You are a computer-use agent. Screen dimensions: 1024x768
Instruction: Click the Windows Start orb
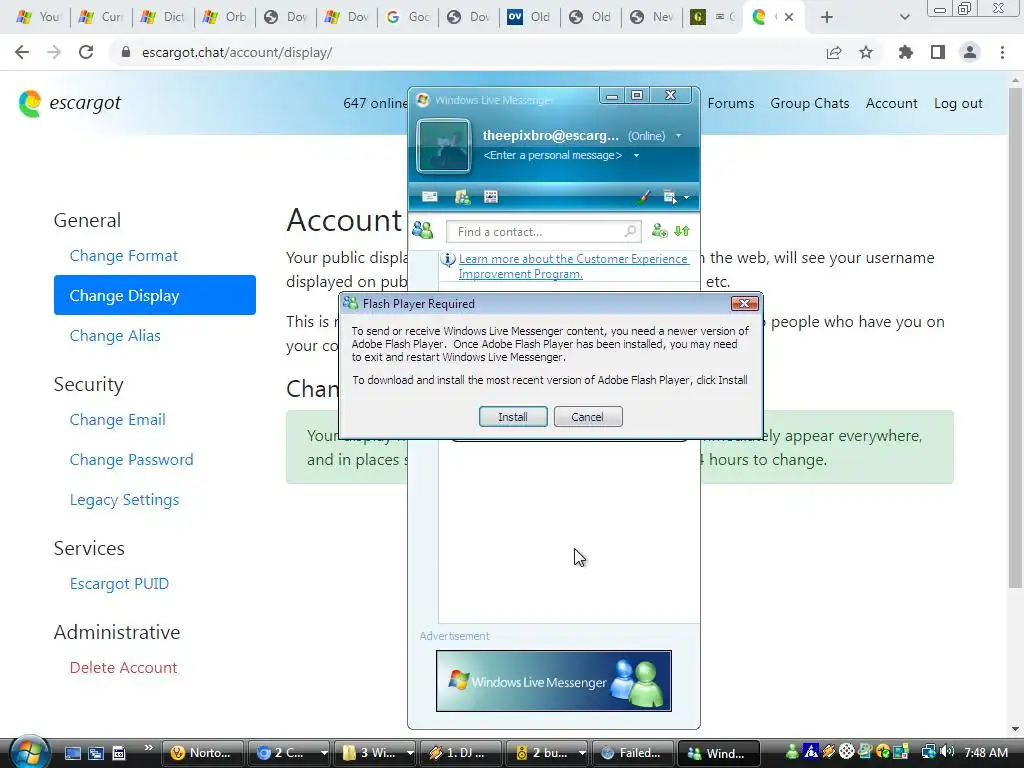(x=29, y=752)
